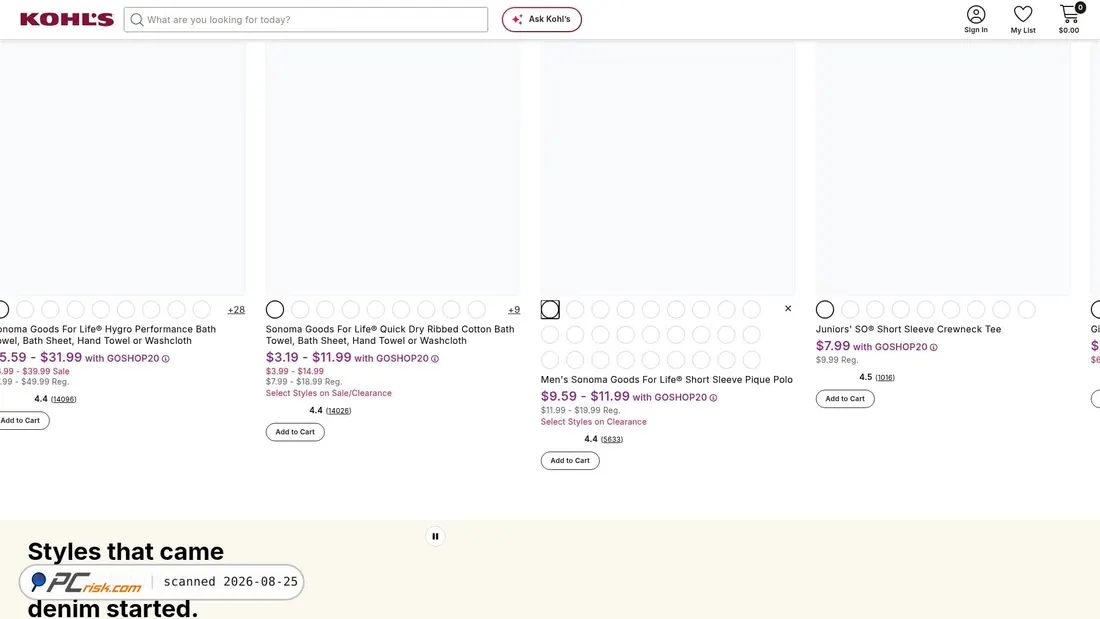The width and height of the screenshot is (1100, 619).
Task: Open Sonoma Hygro Performance Bath Towel product title
Action: [108, 335]
